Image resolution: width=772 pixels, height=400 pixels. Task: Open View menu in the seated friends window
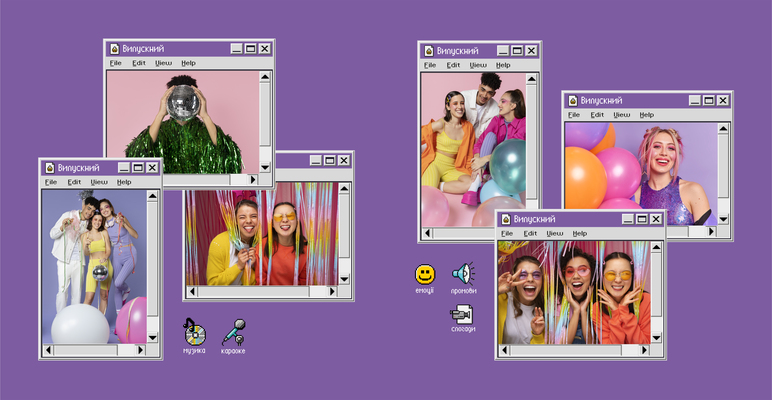(479, 65)
